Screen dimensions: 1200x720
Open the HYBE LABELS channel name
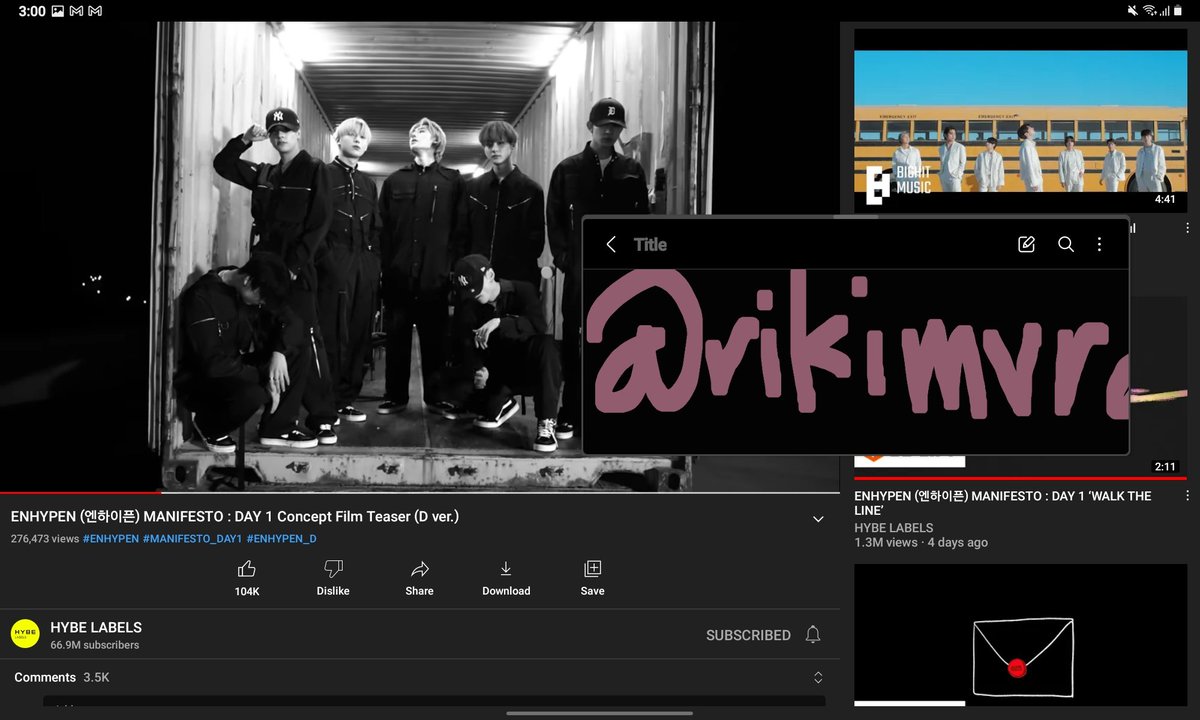click(x=96, y=628)
